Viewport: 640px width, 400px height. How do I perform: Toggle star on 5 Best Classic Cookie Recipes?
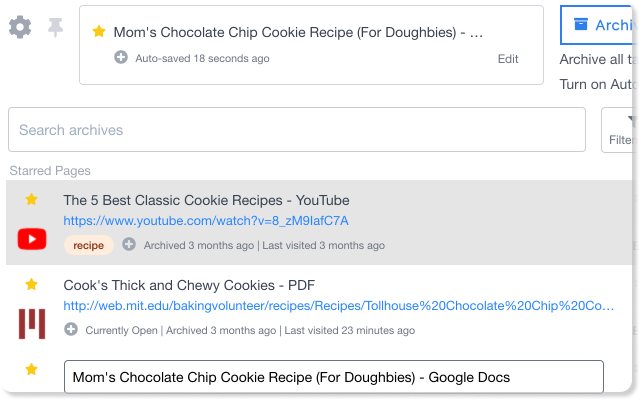pyautogui.click(x=31, y=200)
